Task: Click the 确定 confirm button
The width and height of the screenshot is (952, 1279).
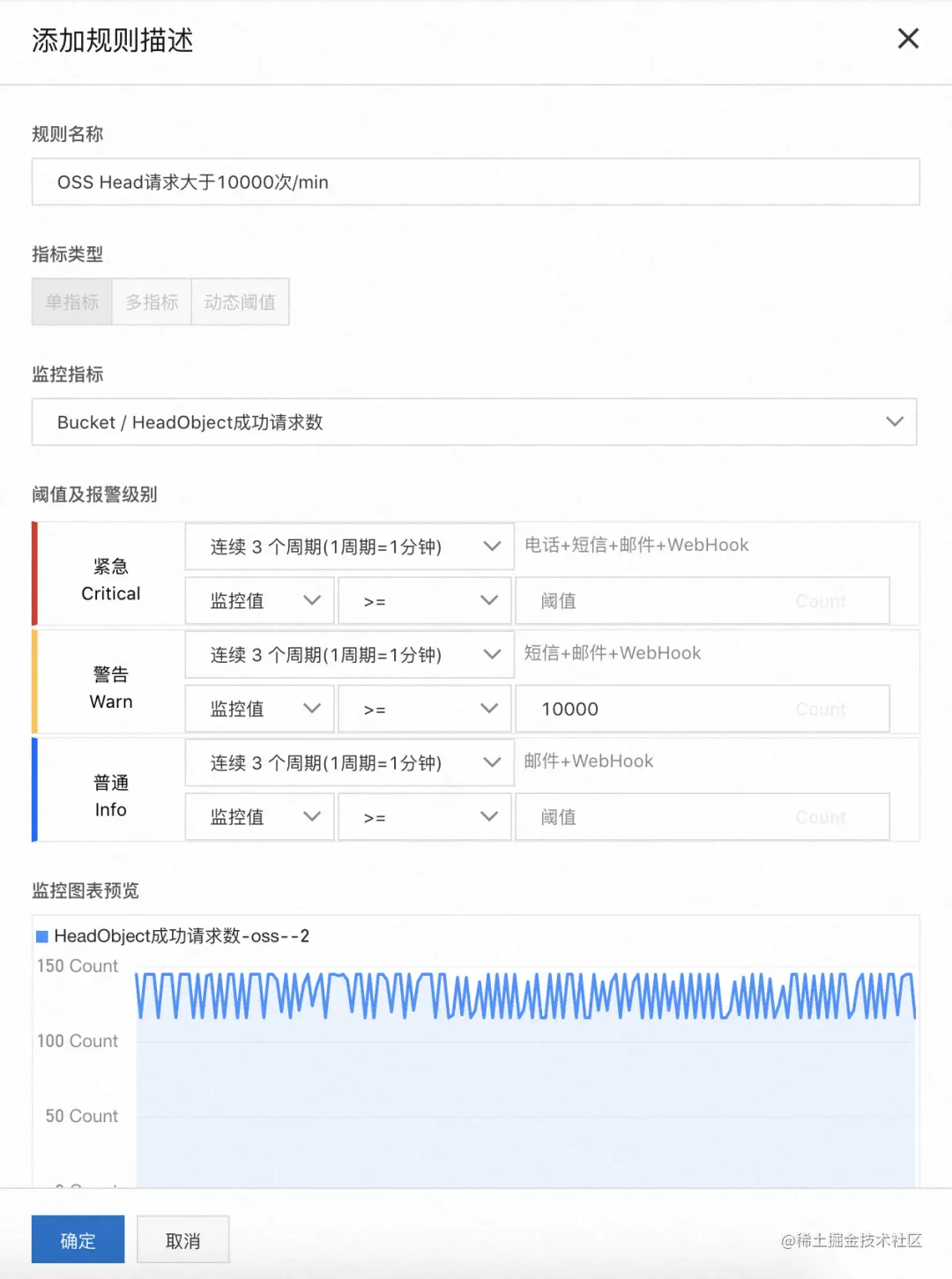Action: pyautogui.click(x=78, y=1240)
